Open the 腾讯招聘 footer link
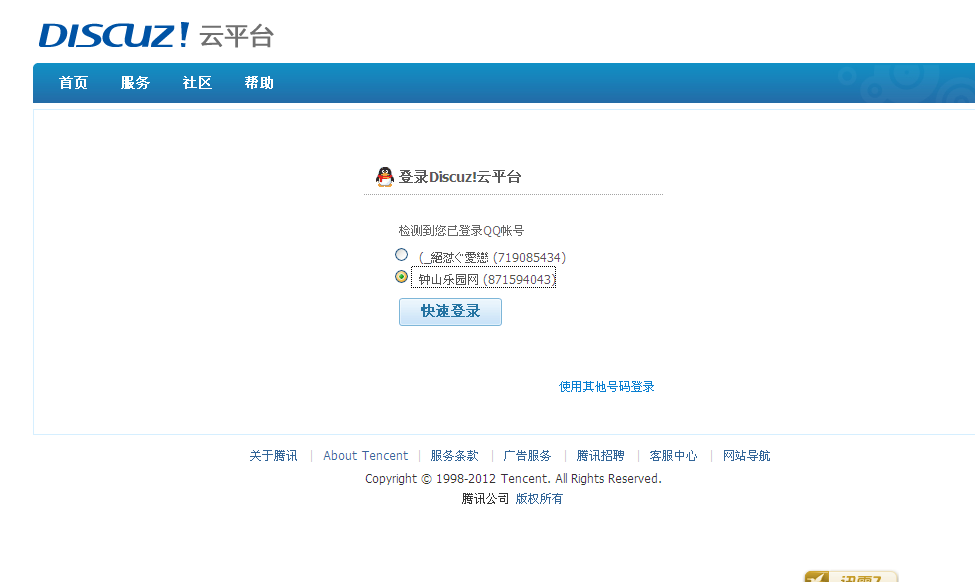975x582 pixels. (601, 456)
